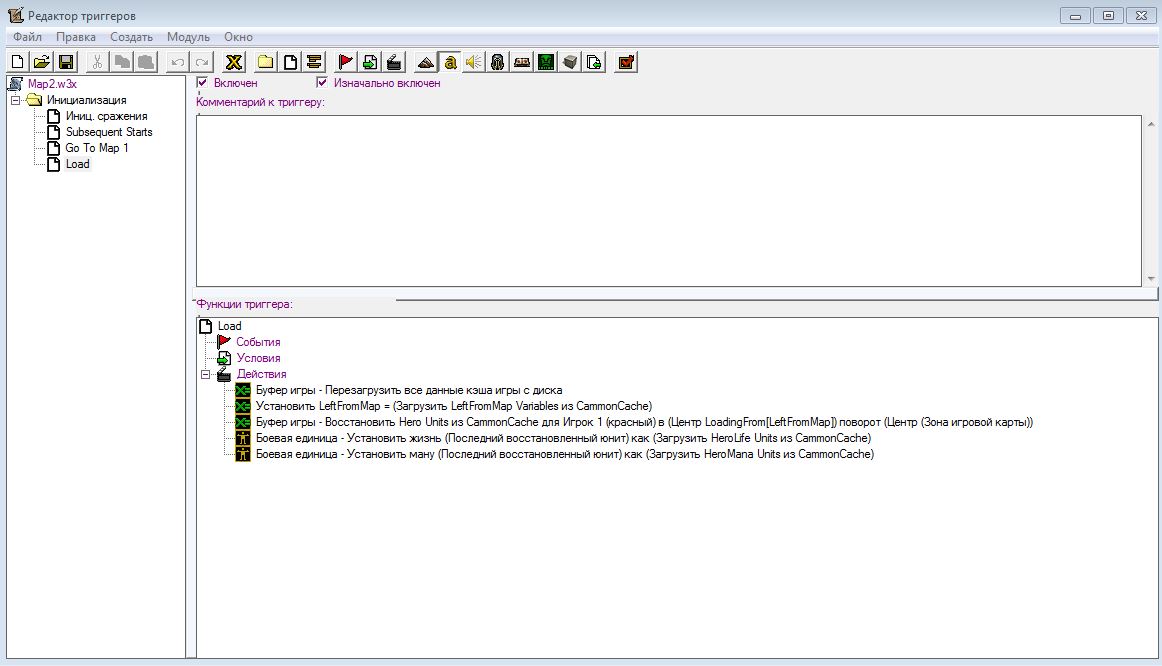Add new event with red flag icon
1162x666 pixels.
pyautogui.click(x=345, y=62)
